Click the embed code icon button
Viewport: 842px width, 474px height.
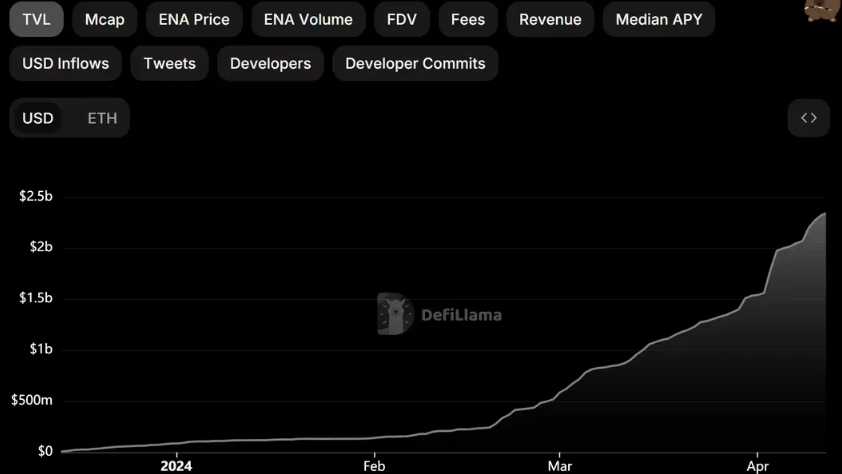click(809, 118)
